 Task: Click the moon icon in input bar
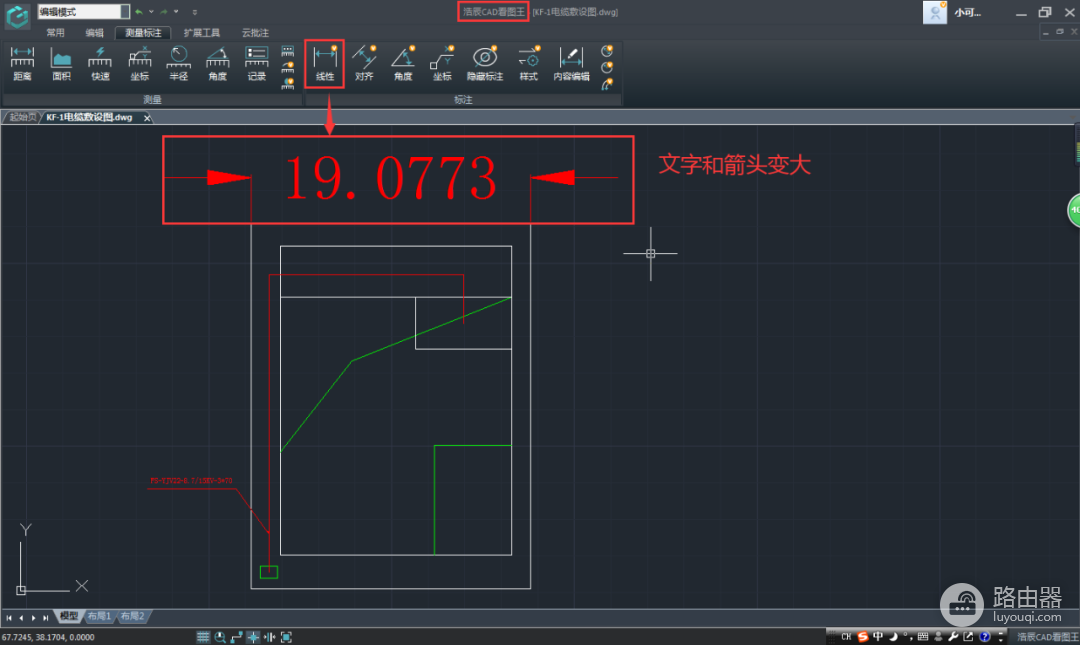point(893,637)
